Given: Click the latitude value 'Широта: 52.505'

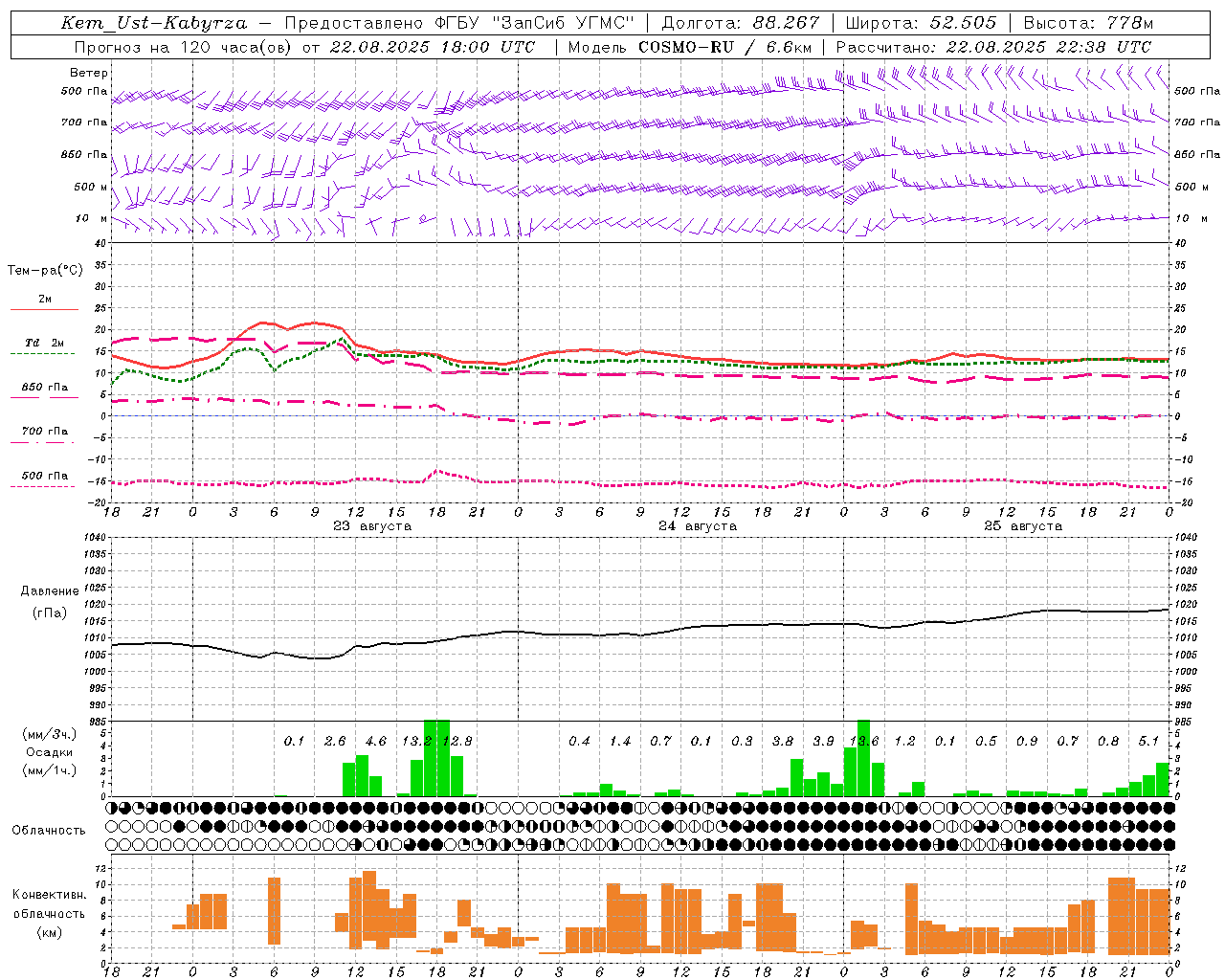Looking at the screenshot, I should (921, 23).
